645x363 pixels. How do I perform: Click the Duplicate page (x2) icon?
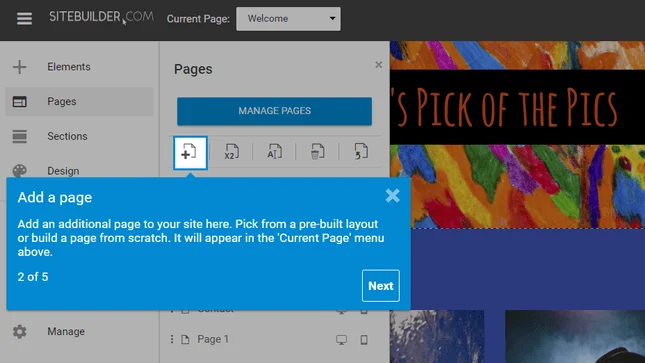(232, 151)
